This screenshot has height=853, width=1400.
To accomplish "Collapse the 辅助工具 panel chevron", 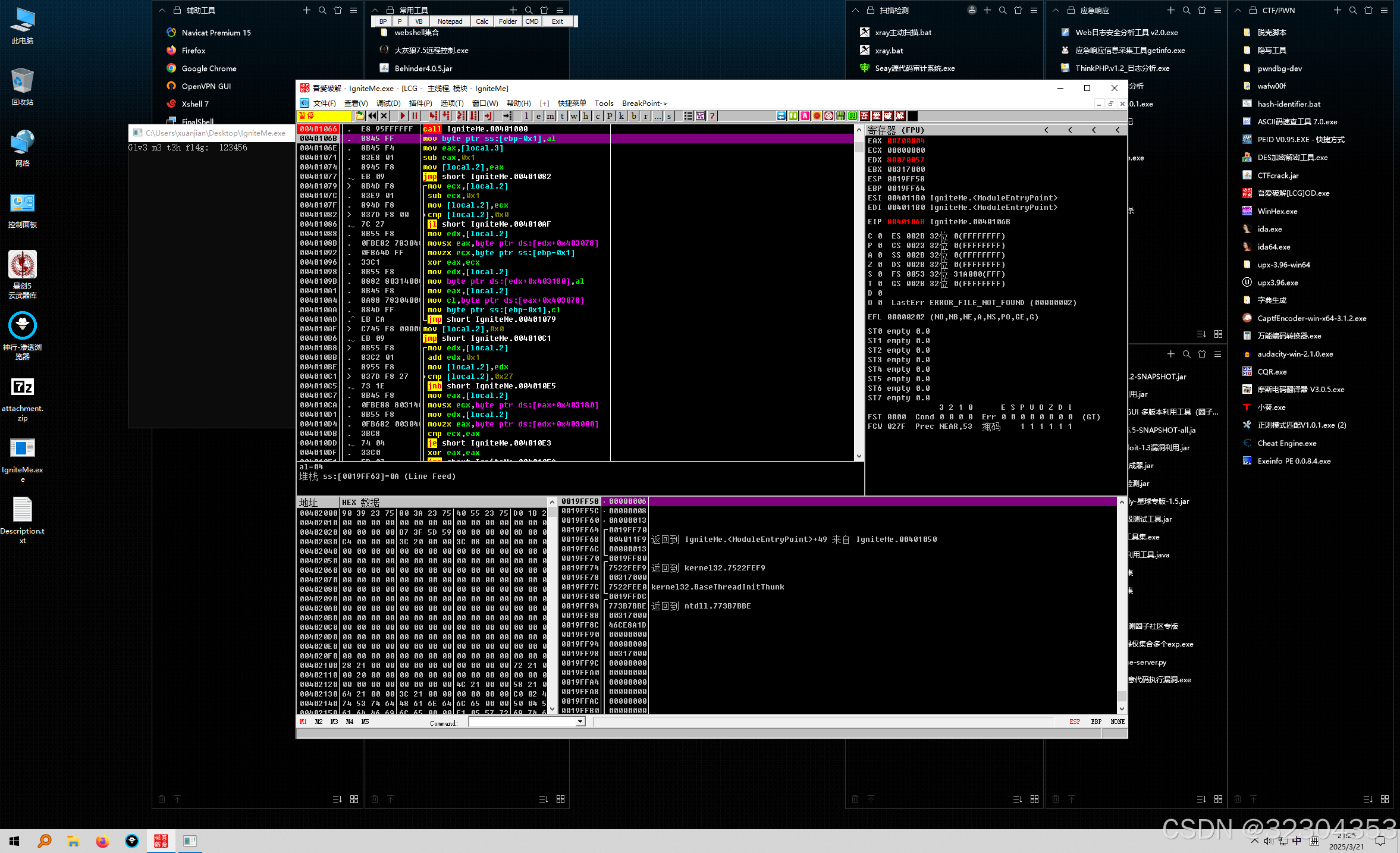I will click(162, 10).
